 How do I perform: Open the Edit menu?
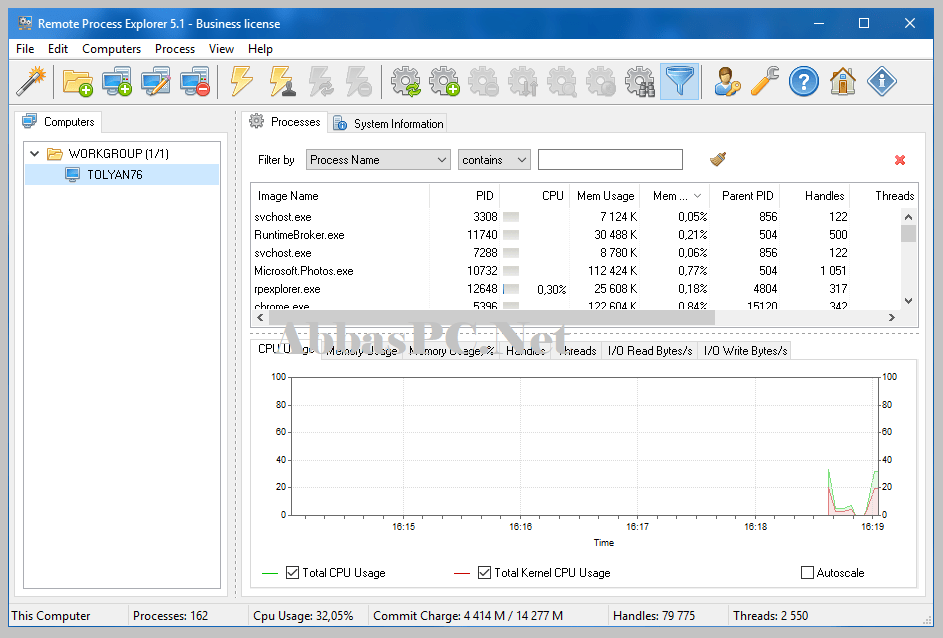point(58,49)
